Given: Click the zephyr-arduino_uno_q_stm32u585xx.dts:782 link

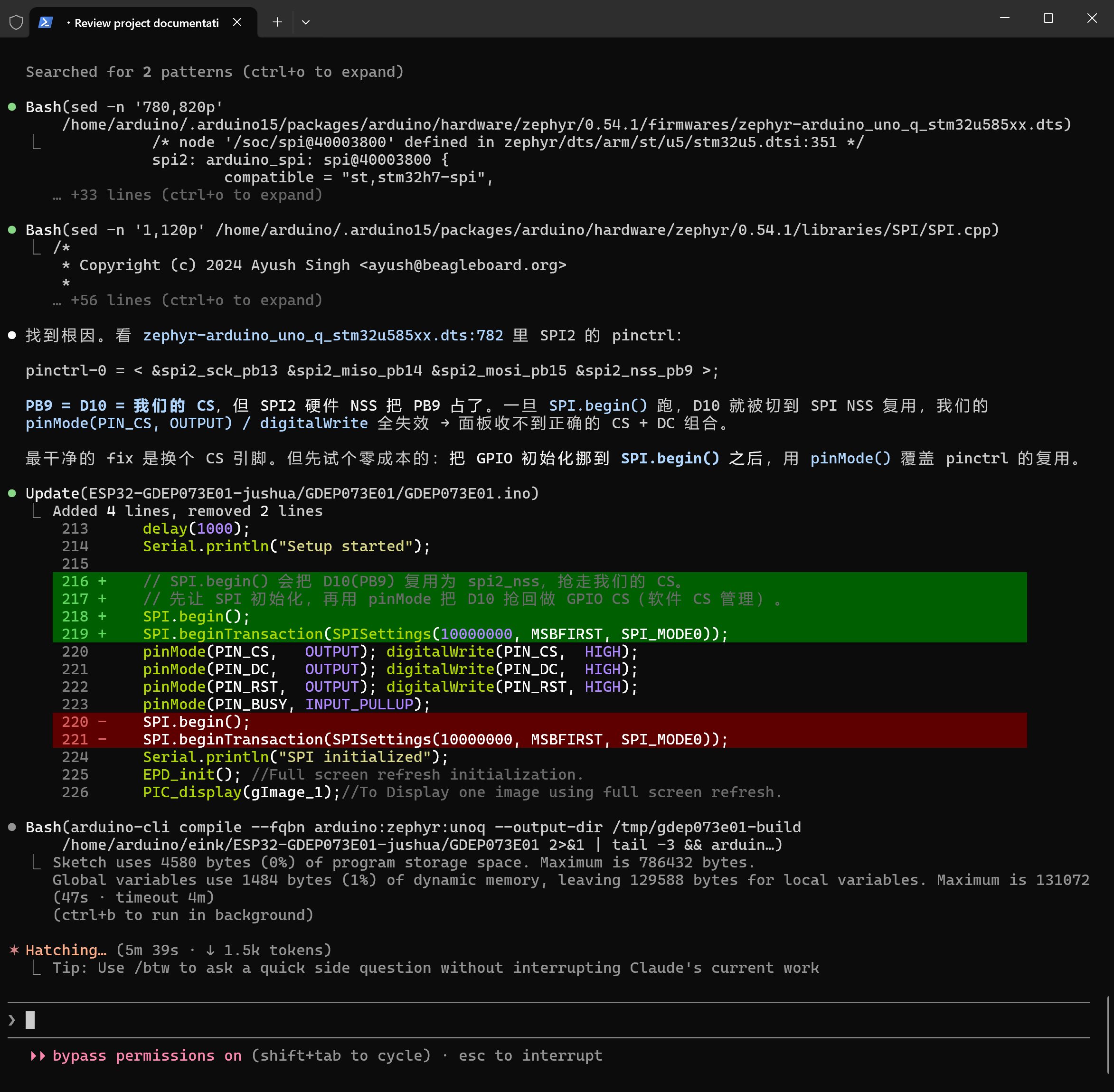Looking at the screenshot, I should click(x=323, y=336).
